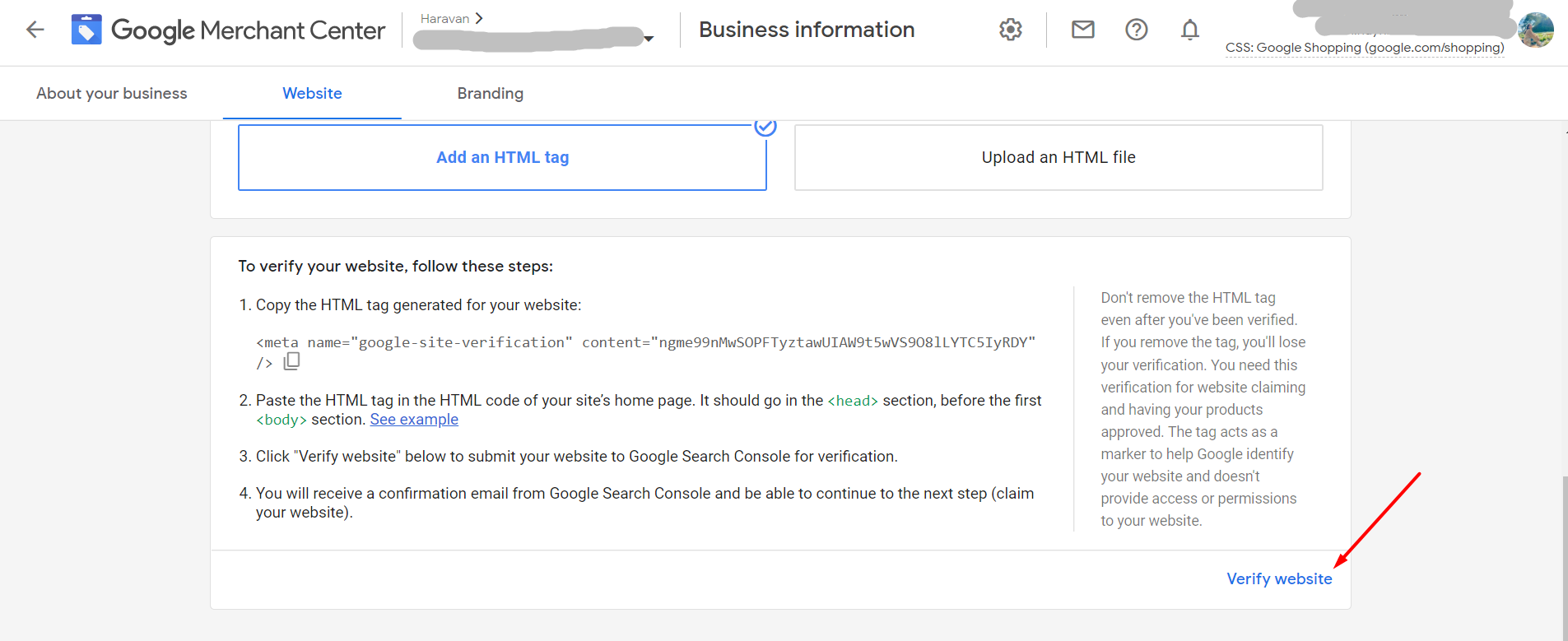The image size is (1568, 641).
Task: Open the mail envelope icon
Action: pyautogui.click(x=1082, y=30)
